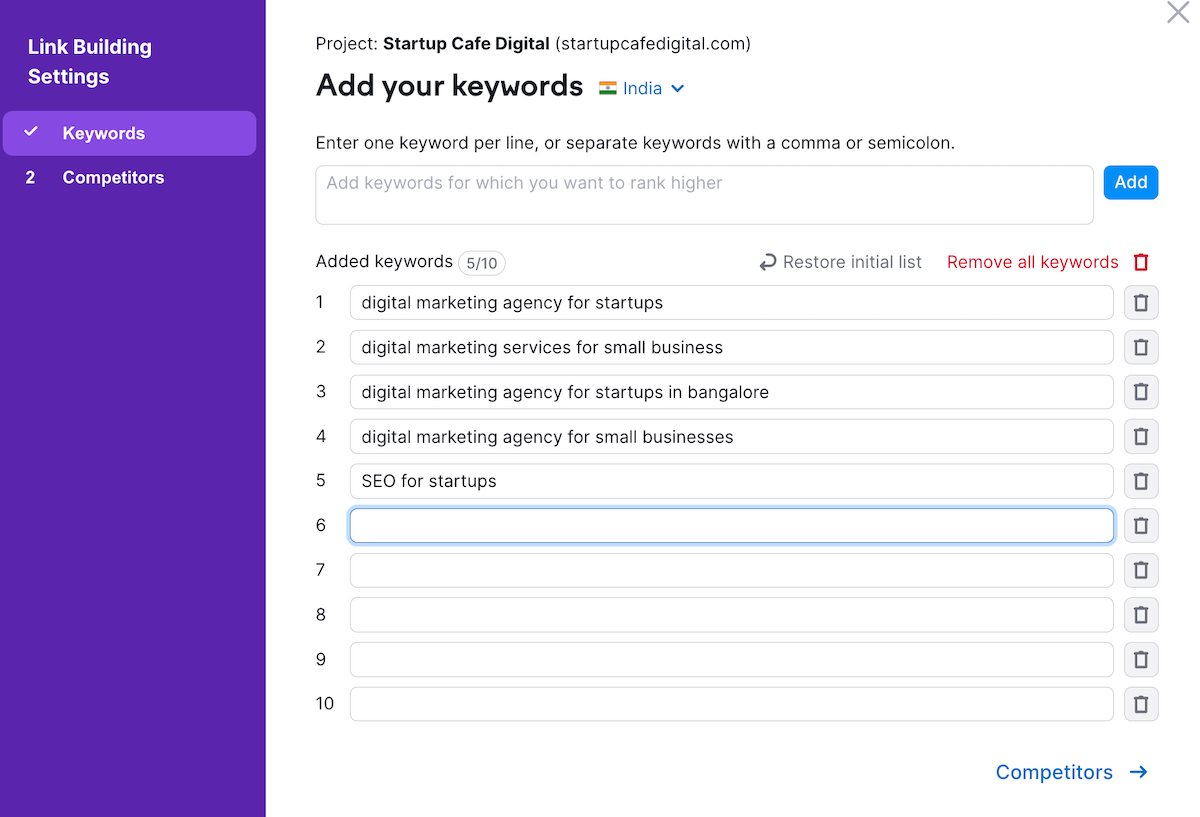
Task: Remove 'SEO for startups' via trash icon
Action: point(1141,481)
